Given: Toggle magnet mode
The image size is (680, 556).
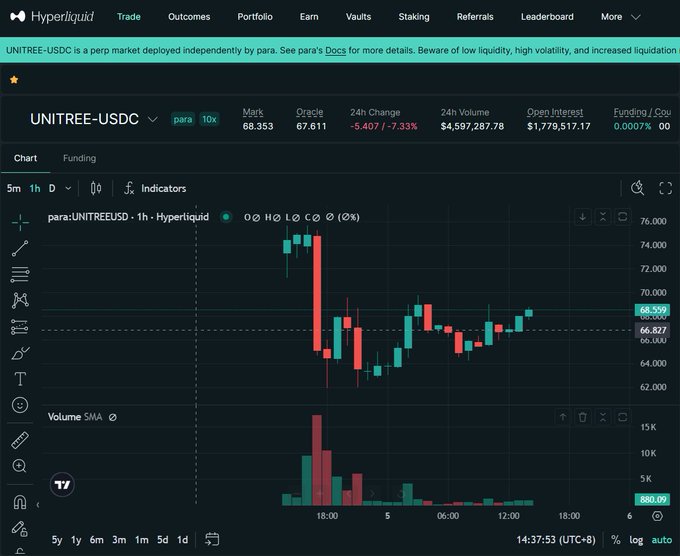Looking at the screenshot, I should pyautogui.click(x=20, y=502).
